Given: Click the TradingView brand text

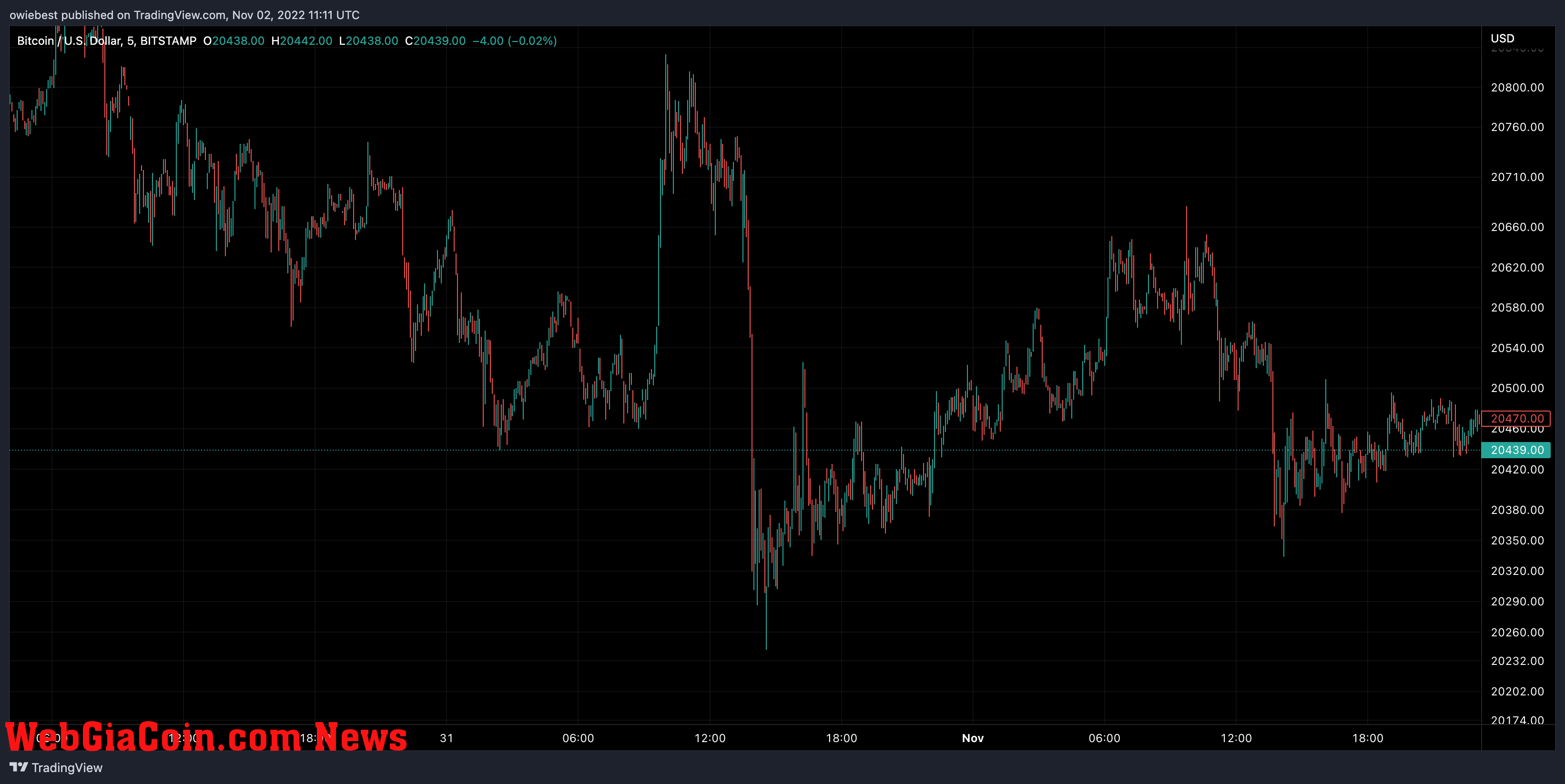Looking at the screenshot, I should pyautogui.click(x=67, y=768).
